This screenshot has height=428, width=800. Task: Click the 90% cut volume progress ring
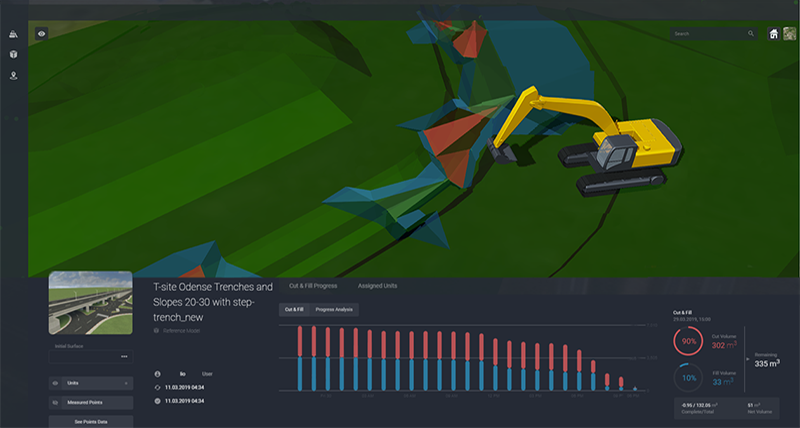point(689,342)
